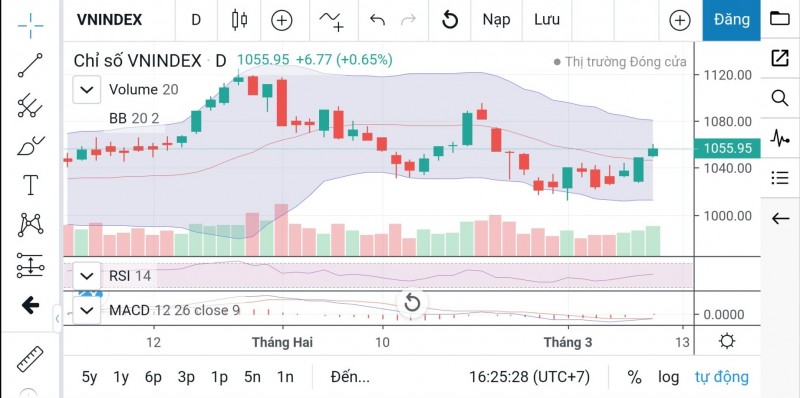Toggle log scale mode
Image resolution: width=800 pixels, height=398 pixels.
tap(668, 378)
